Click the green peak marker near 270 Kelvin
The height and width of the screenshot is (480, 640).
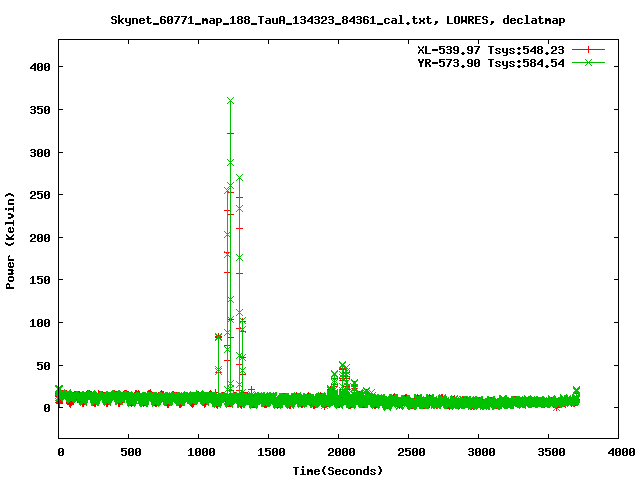(x=240, y=178)
